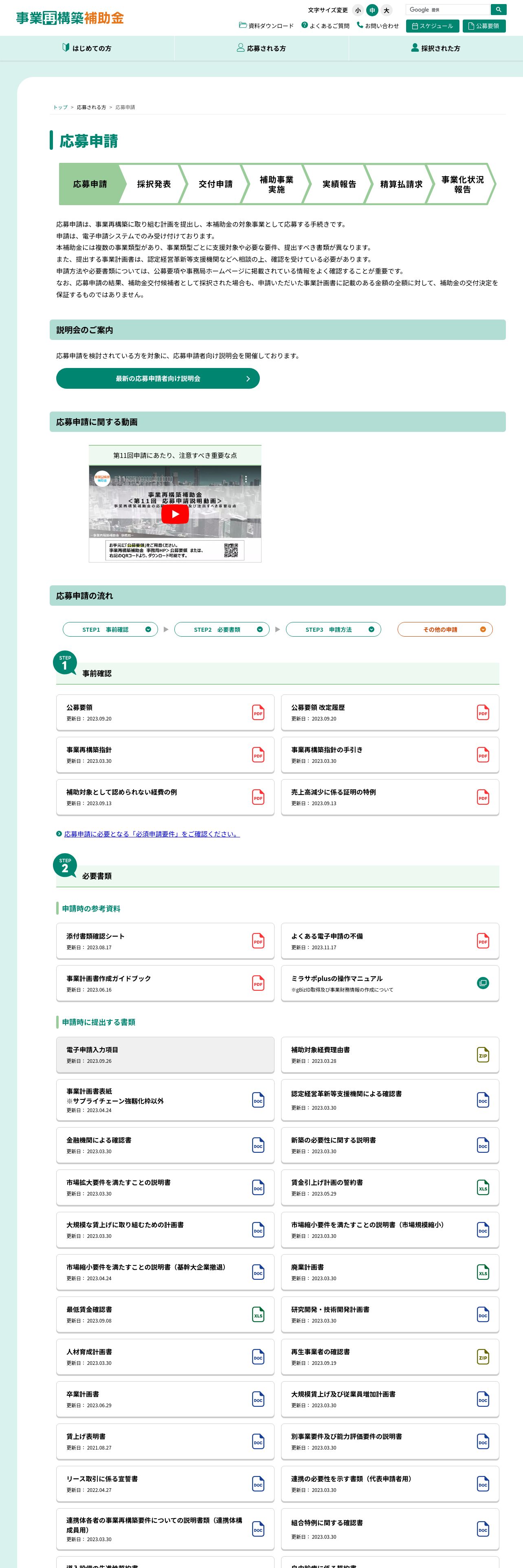Click the 事業再構築補助金 site logo
This screenshot has height=1568, width=523.
click(x=70, y=18)
